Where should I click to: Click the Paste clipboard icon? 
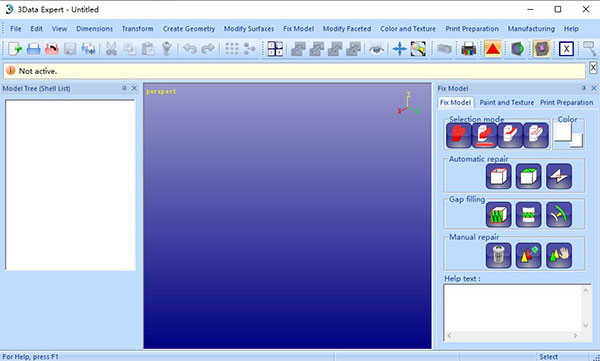click(x=148, y=49)
